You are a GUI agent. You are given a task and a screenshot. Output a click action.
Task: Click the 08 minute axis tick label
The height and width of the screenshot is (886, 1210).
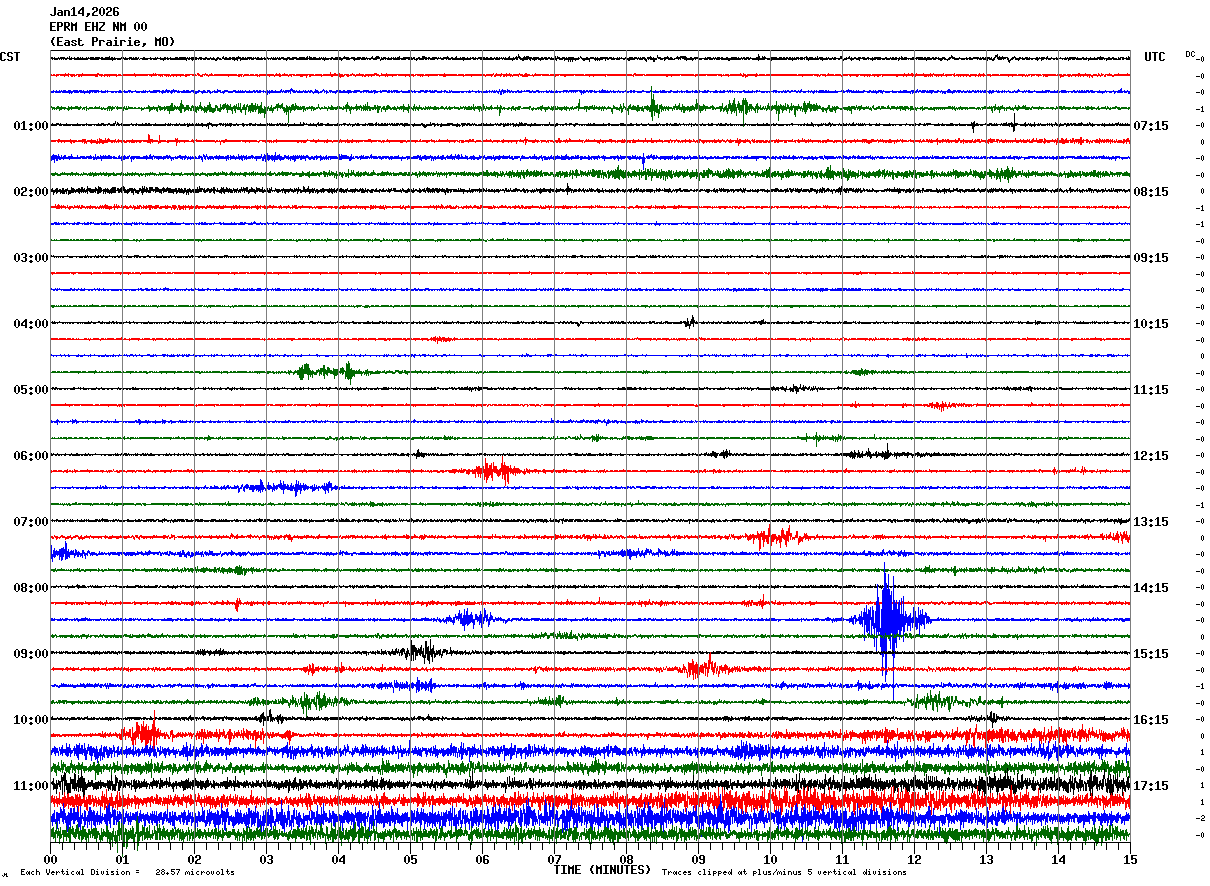[627, 859]
